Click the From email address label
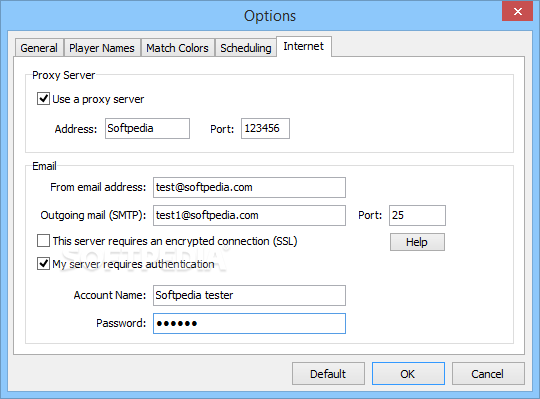 coord(98,187)
